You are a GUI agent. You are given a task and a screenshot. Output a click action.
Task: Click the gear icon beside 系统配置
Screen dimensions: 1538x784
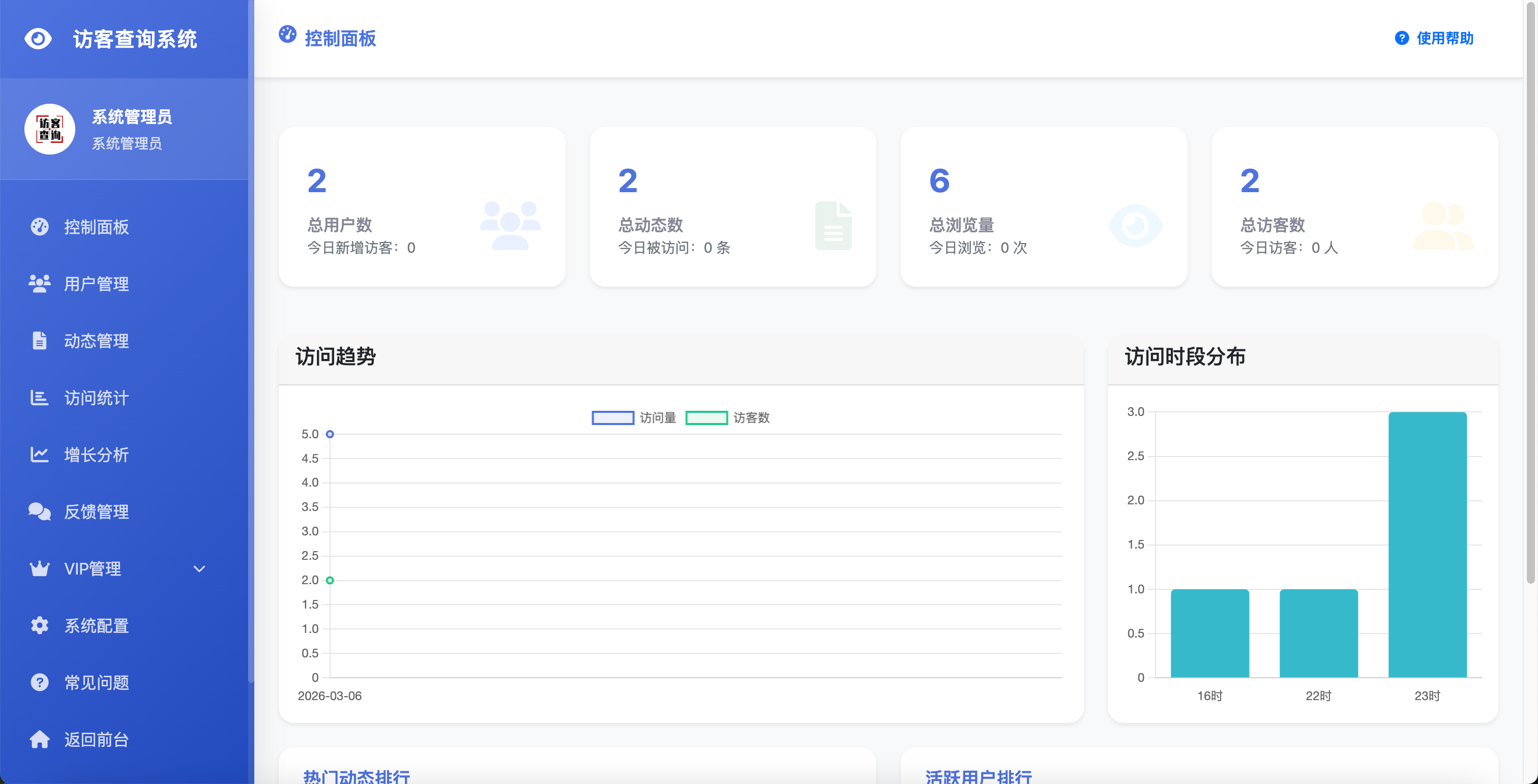click(x=39, y=625)
